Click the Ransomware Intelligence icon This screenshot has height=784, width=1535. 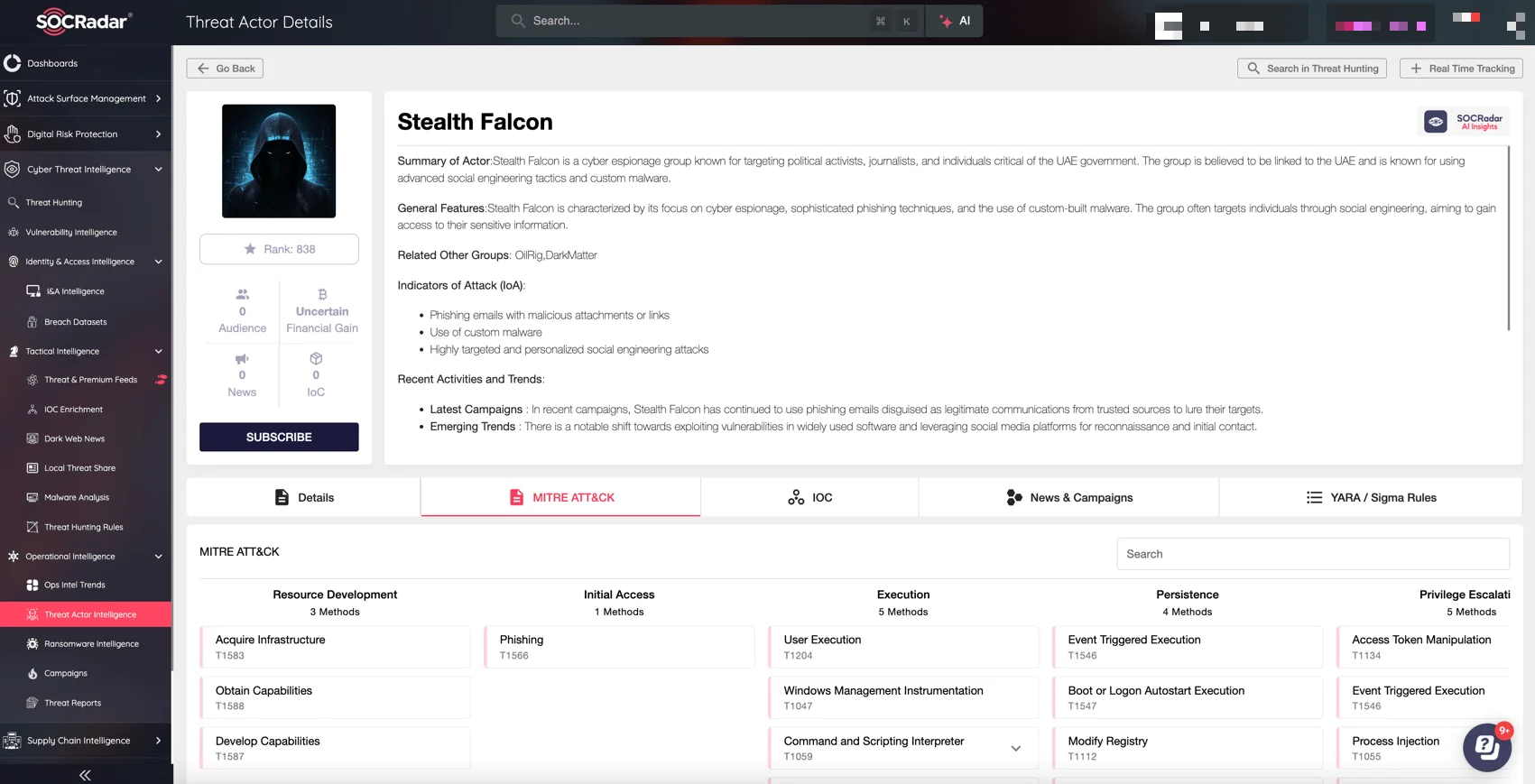point(33,644)
